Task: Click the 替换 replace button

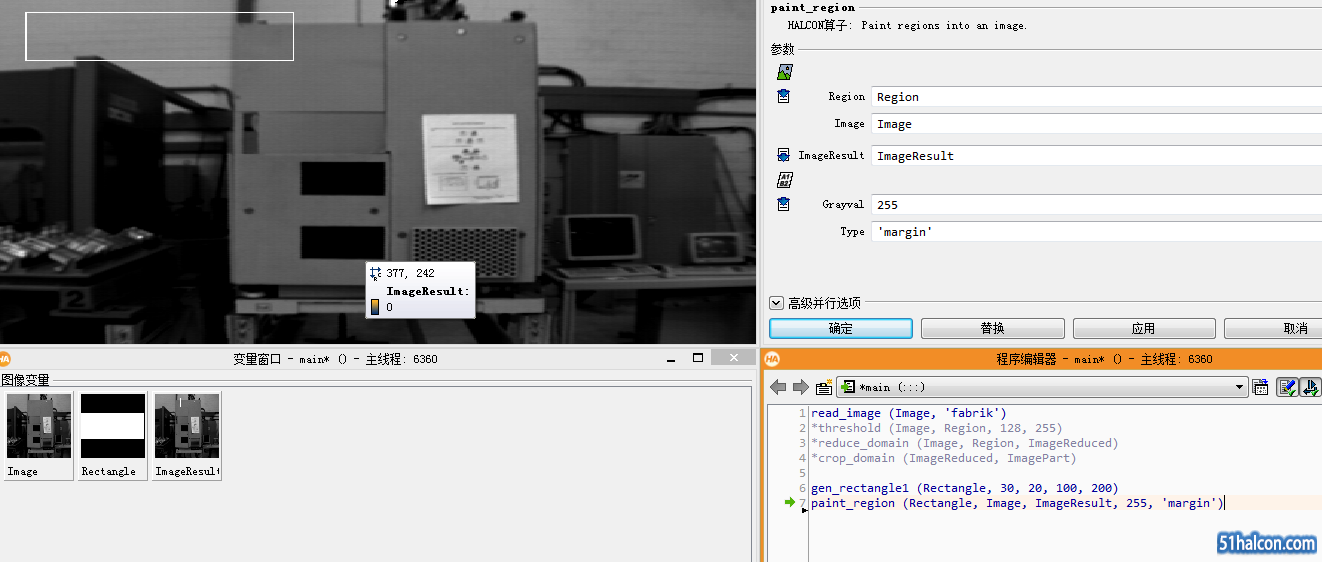Action: coord(992,328)
